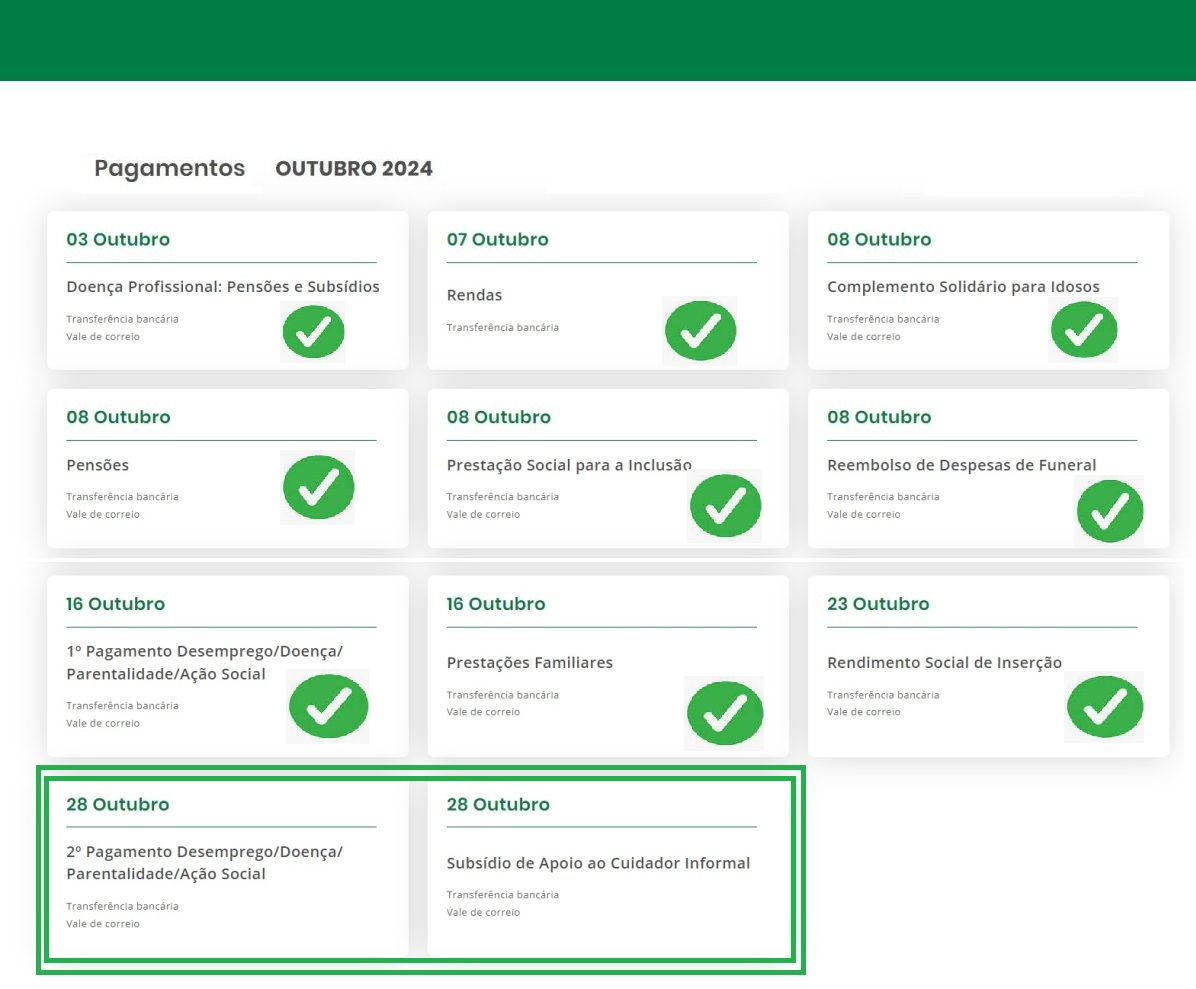1196x989 pixels.
Task: Click checkmark on Complemento Solidário para Idosos
Action: tap(1083, 329)
